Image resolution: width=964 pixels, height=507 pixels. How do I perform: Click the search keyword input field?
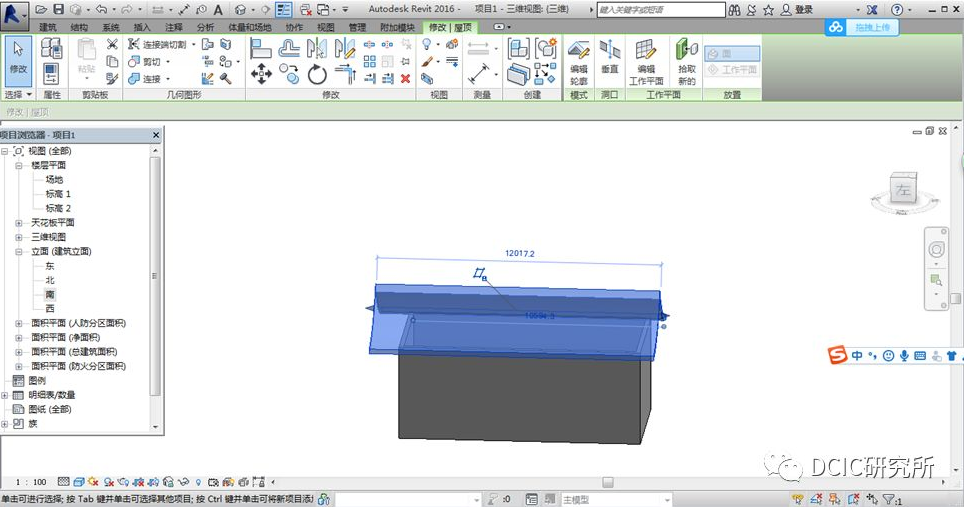pos(660,9)
